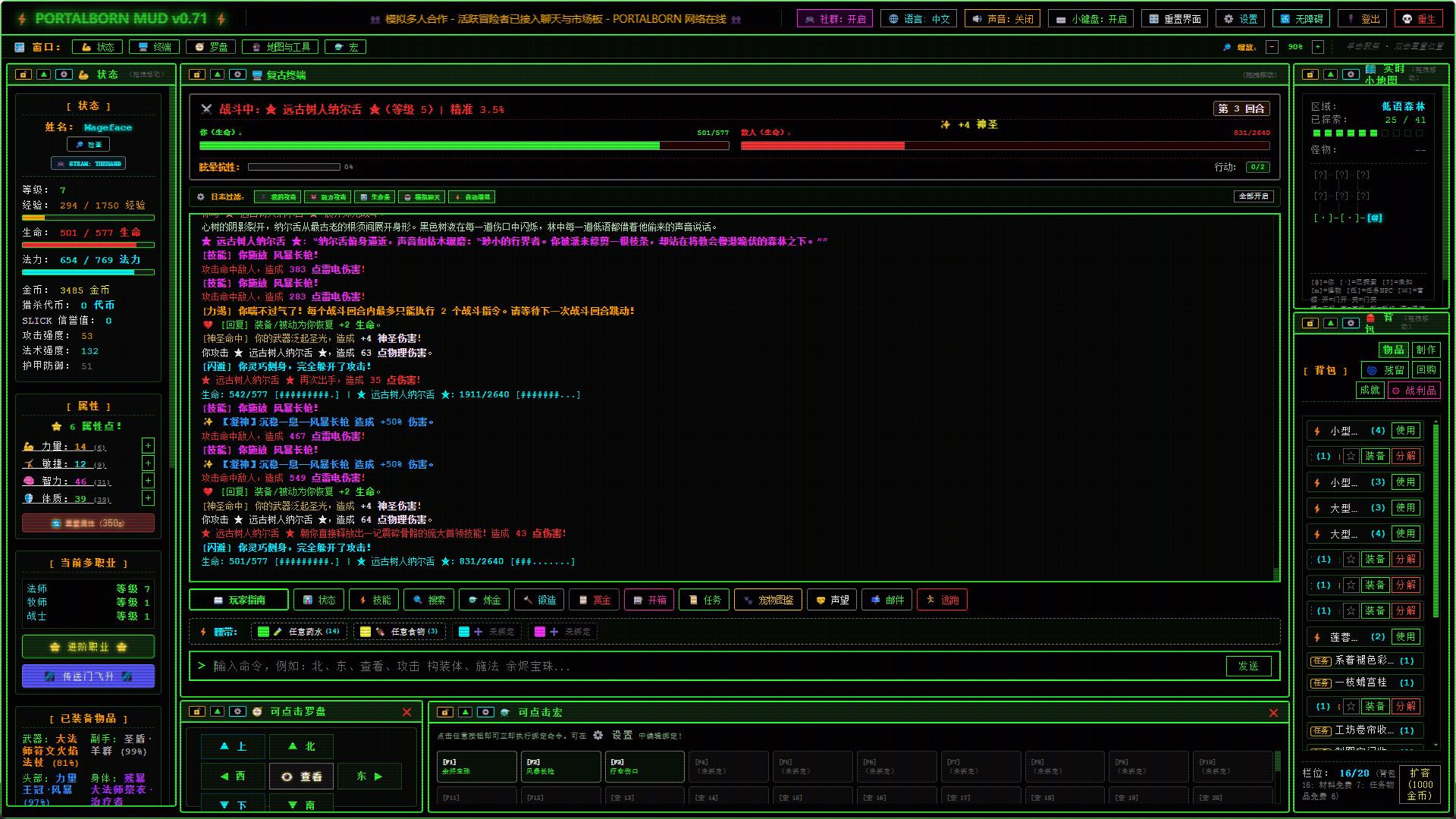Move up with the 上 compass button
Image resolution: width=1456 pixels, height=819 pixels.
(x=233, y=746)
